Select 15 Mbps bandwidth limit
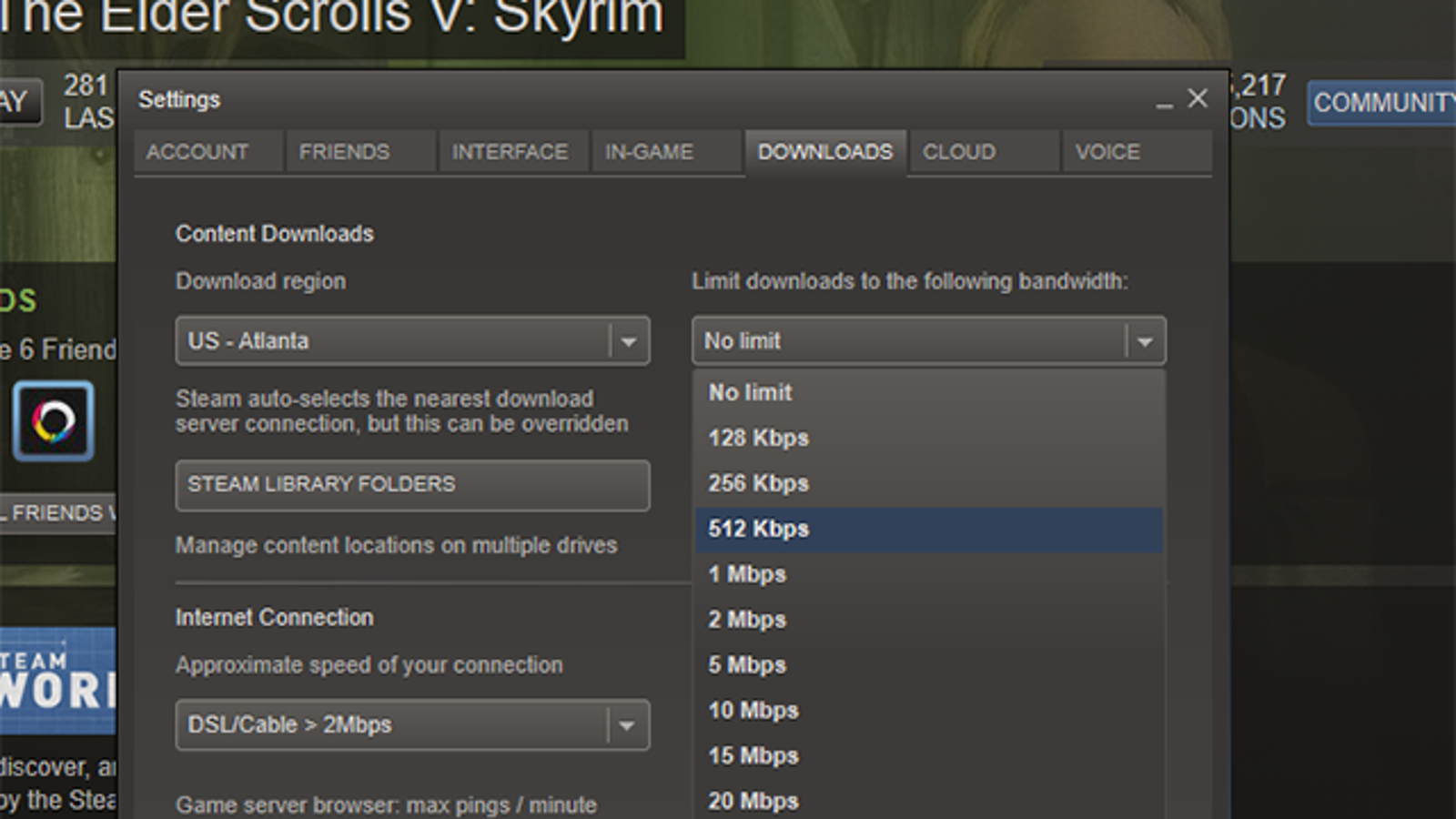 (929, 757)
